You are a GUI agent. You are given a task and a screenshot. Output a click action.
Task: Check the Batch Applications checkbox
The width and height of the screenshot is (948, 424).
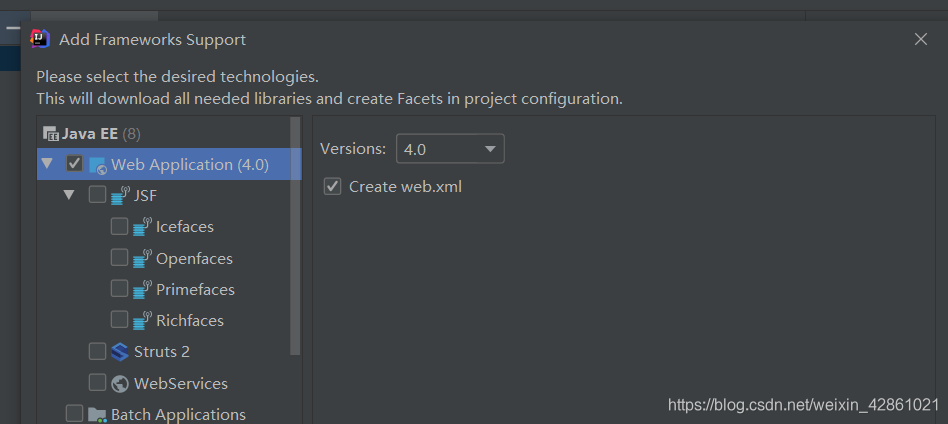coord(74,414)
